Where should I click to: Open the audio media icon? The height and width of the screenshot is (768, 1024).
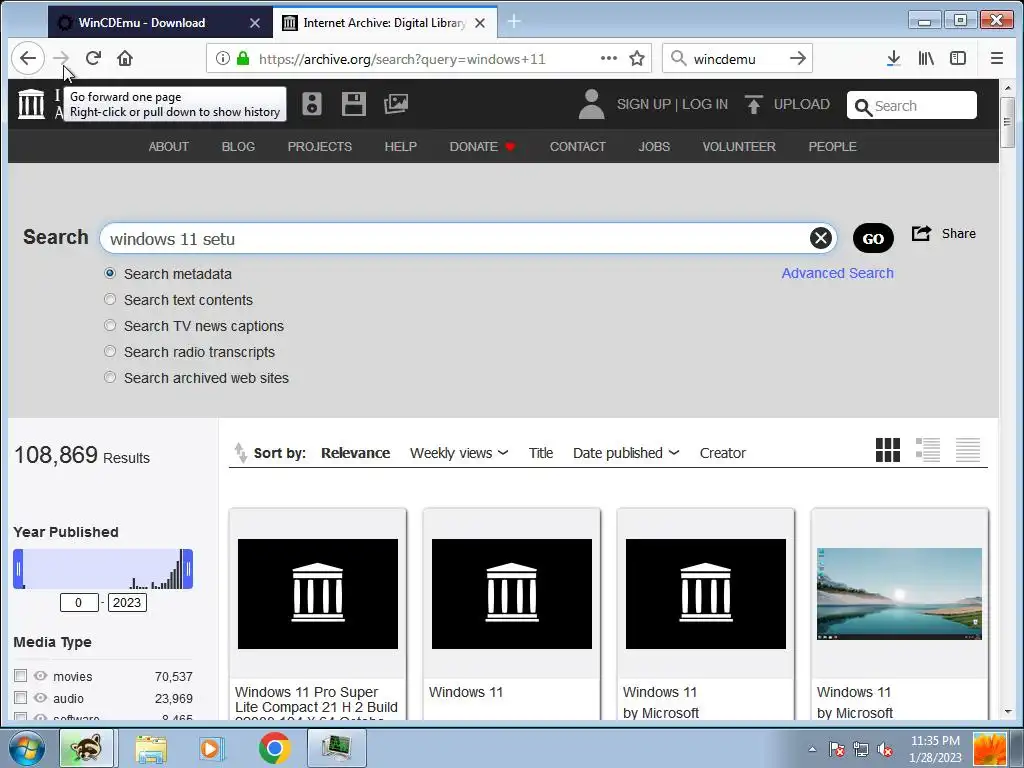pos(312,104)
